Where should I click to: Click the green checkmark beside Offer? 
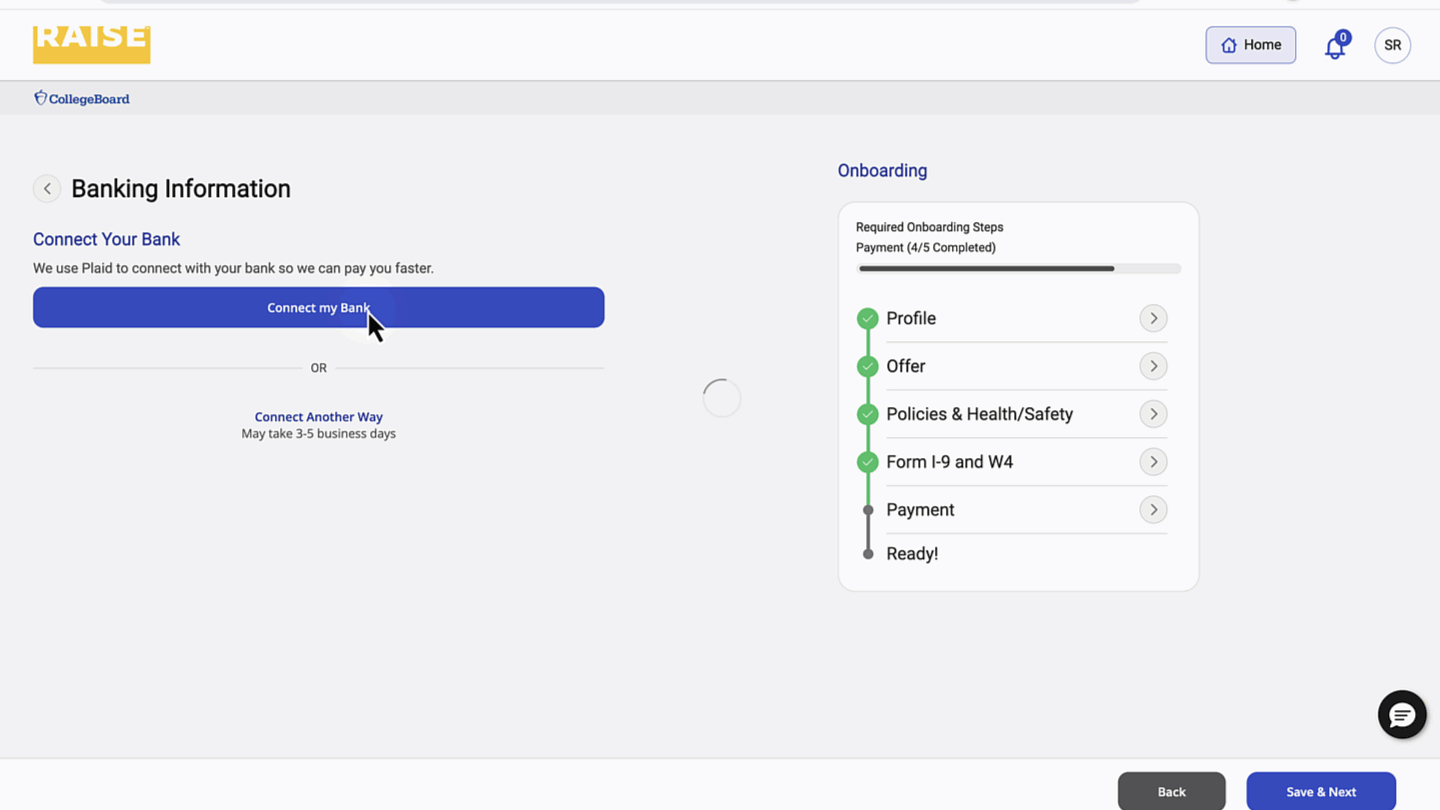[x=867, y=367]
